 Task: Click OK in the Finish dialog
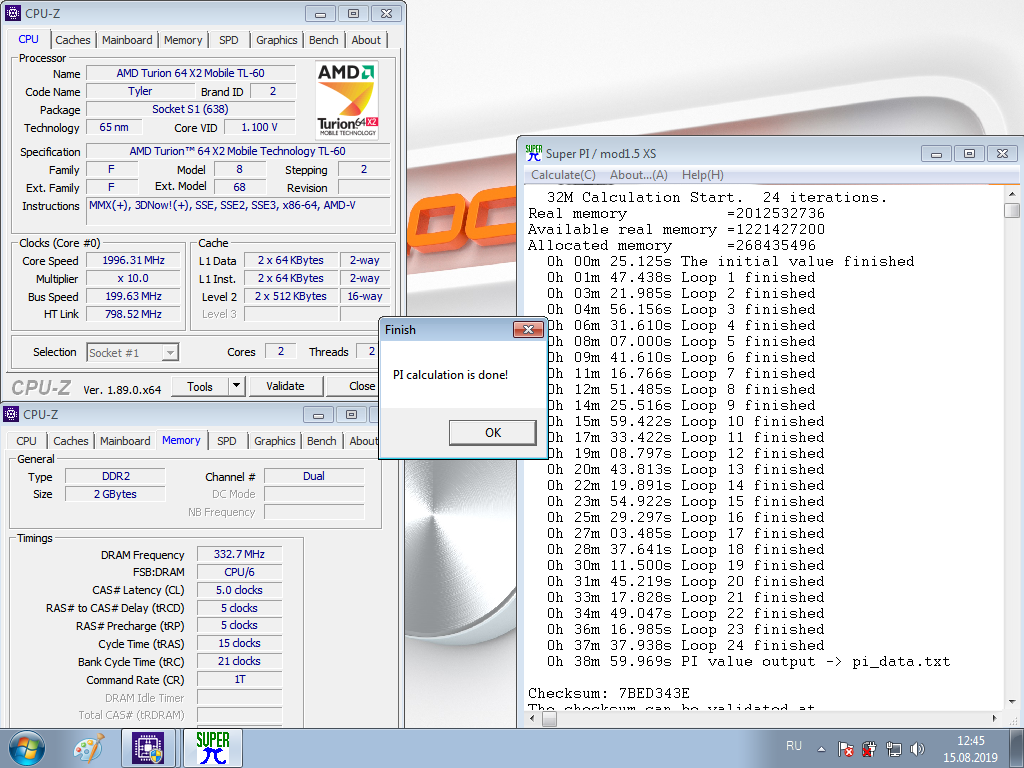(x=493, y=432)
